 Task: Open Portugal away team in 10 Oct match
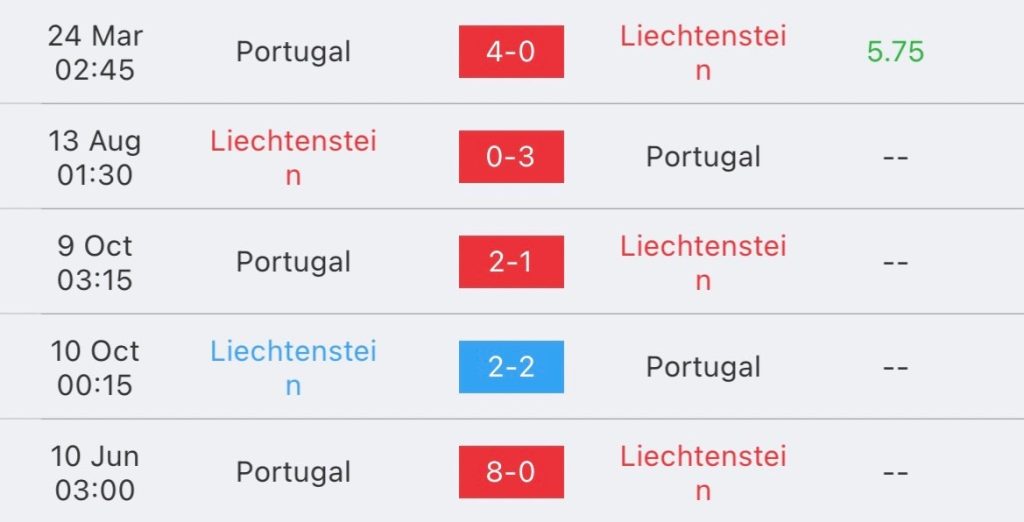coord(703,367)
